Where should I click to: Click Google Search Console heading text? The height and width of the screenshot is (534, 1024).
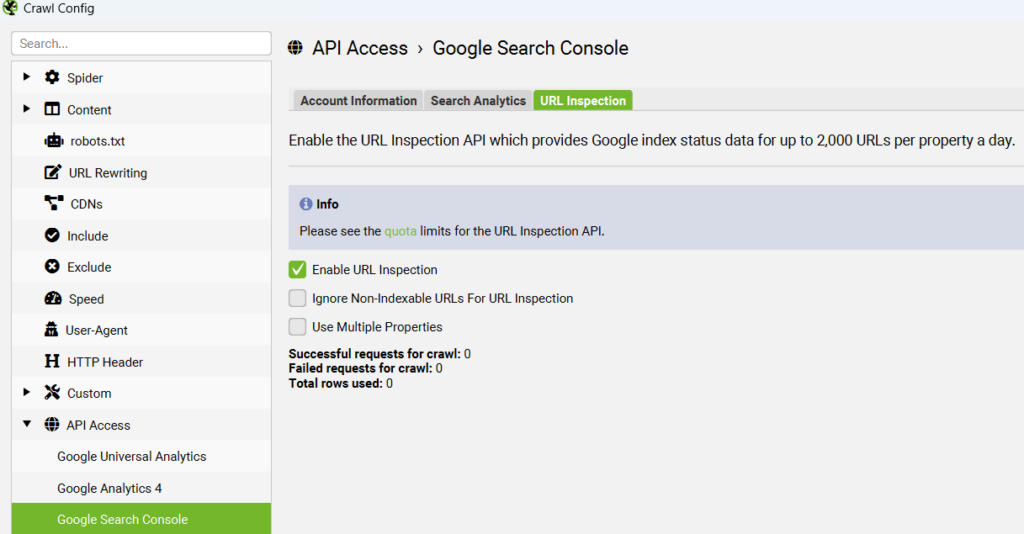(530, 48)
